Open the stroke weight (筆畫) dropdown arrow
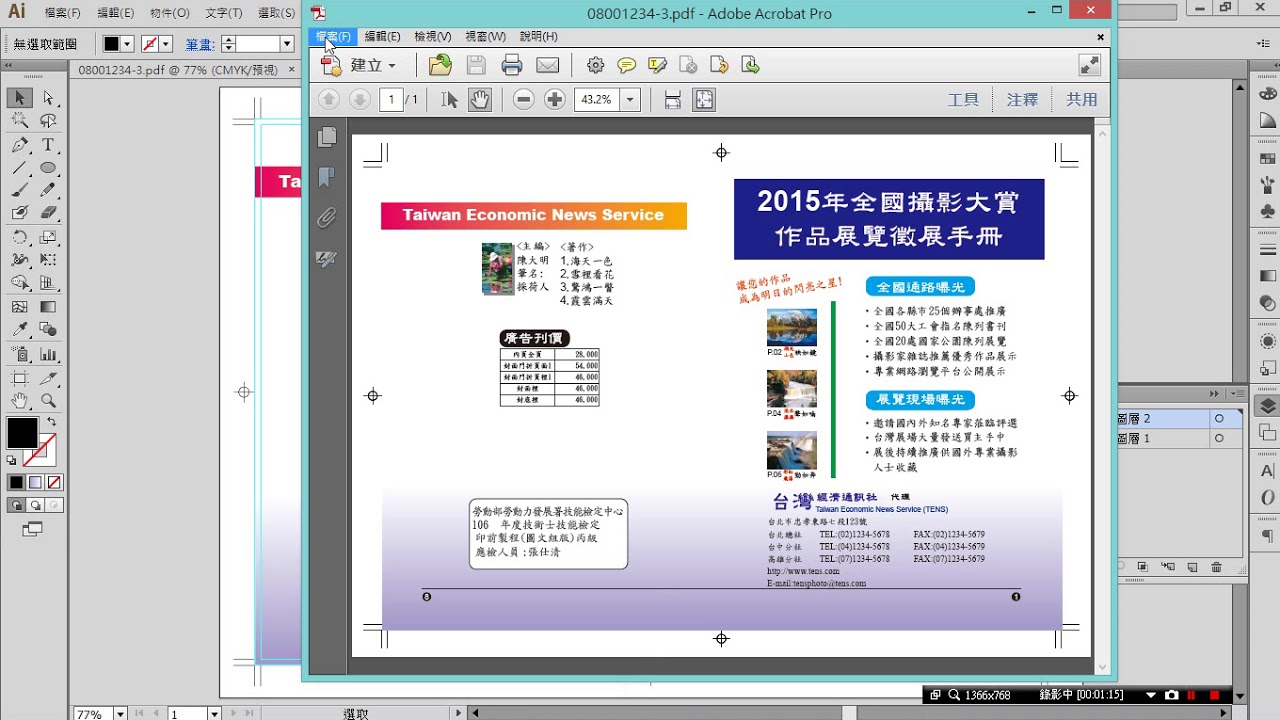Screen dimensions: 1280x720 [287, 44]
